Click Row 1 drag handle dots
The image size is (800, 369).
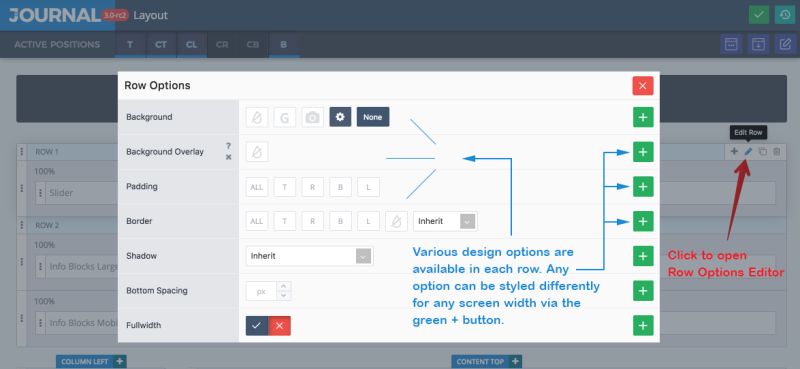click(x=21, y=152)
